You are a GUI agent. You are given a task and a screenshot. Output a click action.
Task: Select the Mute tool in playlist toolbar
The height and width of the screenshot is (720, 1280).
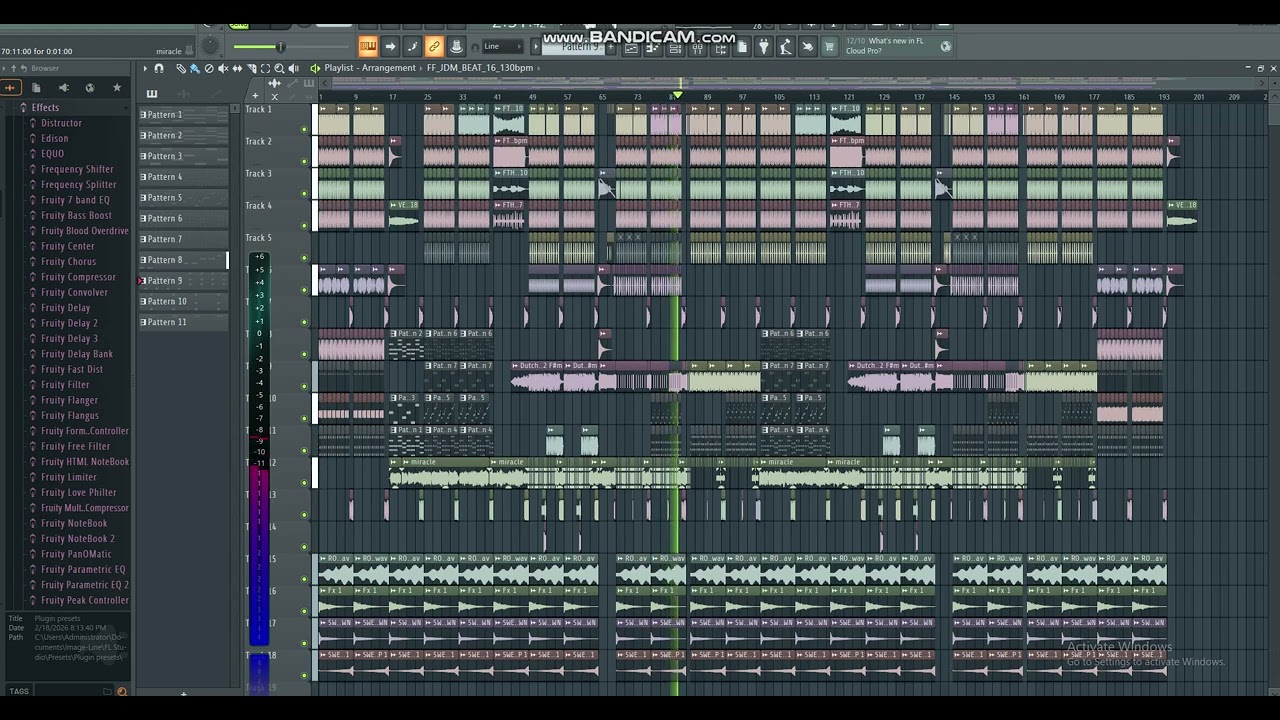click(x=223, y=68)
